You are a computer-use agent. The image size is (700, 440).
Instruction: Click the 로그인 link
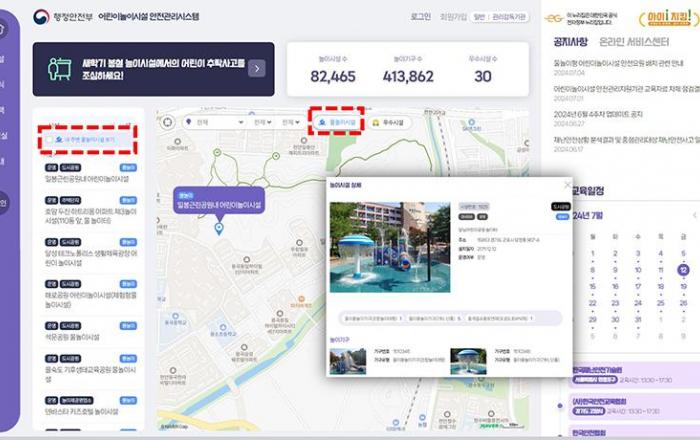pos(421,17)
